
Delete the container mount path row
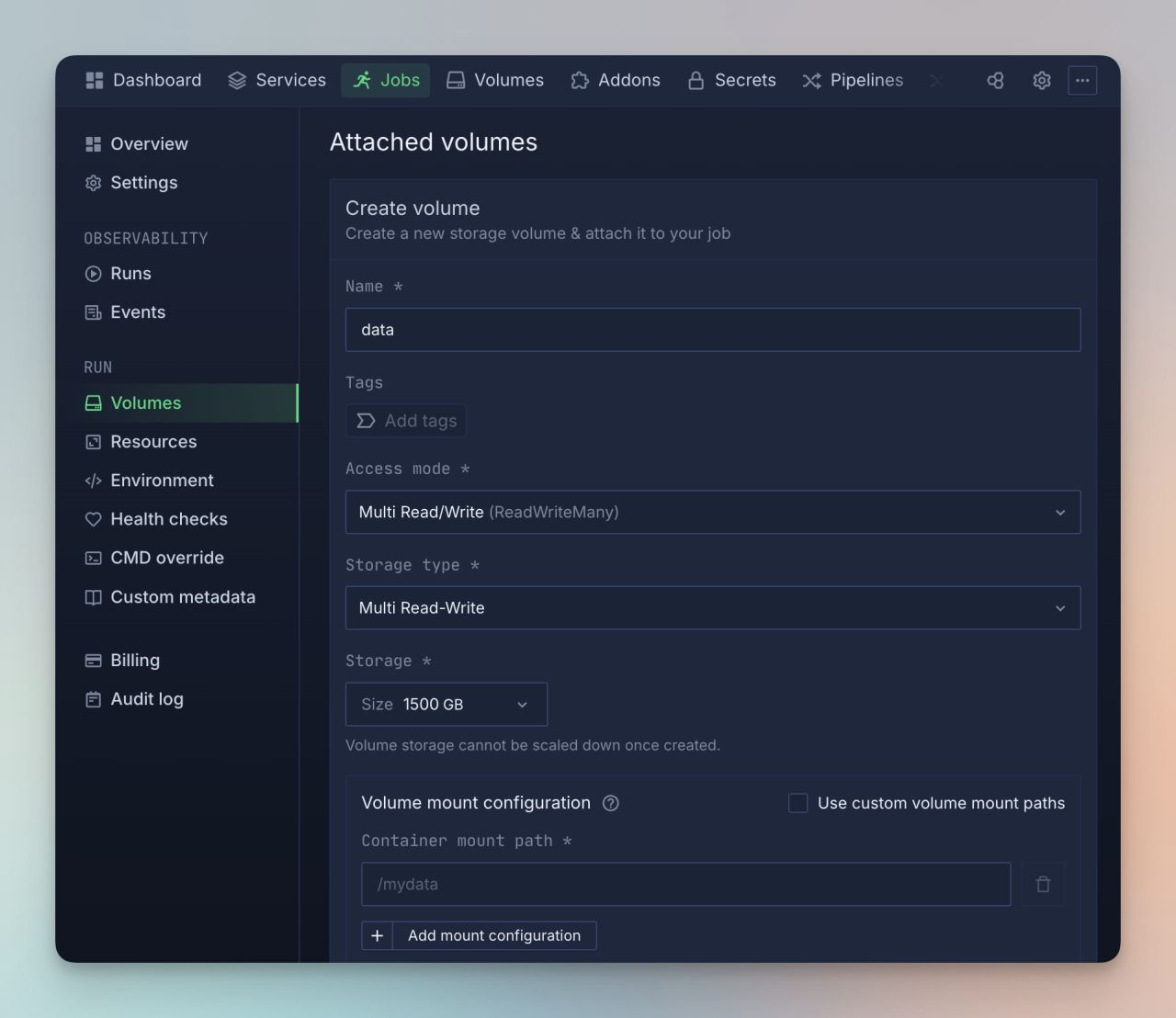click(1043, 885)
